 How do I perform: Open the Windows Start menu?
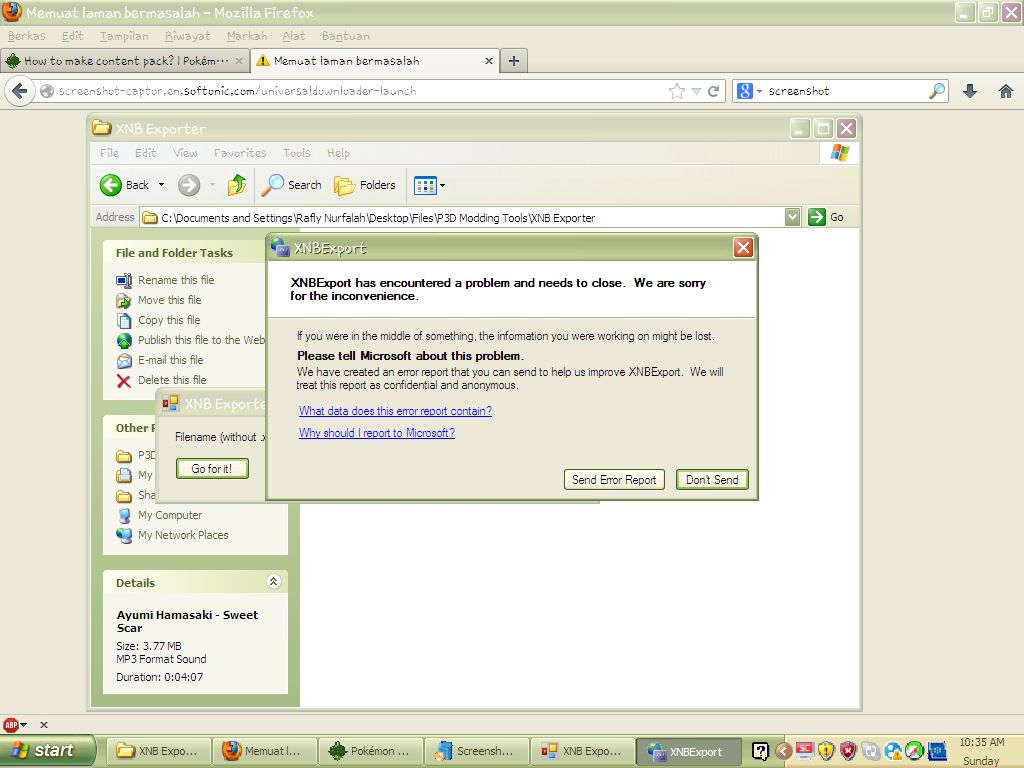(47, 751)
